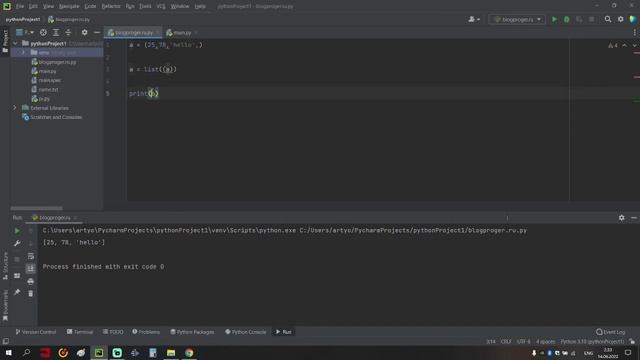
Task: Select the blogproger.ru.py editor tab
Action: 133,33
